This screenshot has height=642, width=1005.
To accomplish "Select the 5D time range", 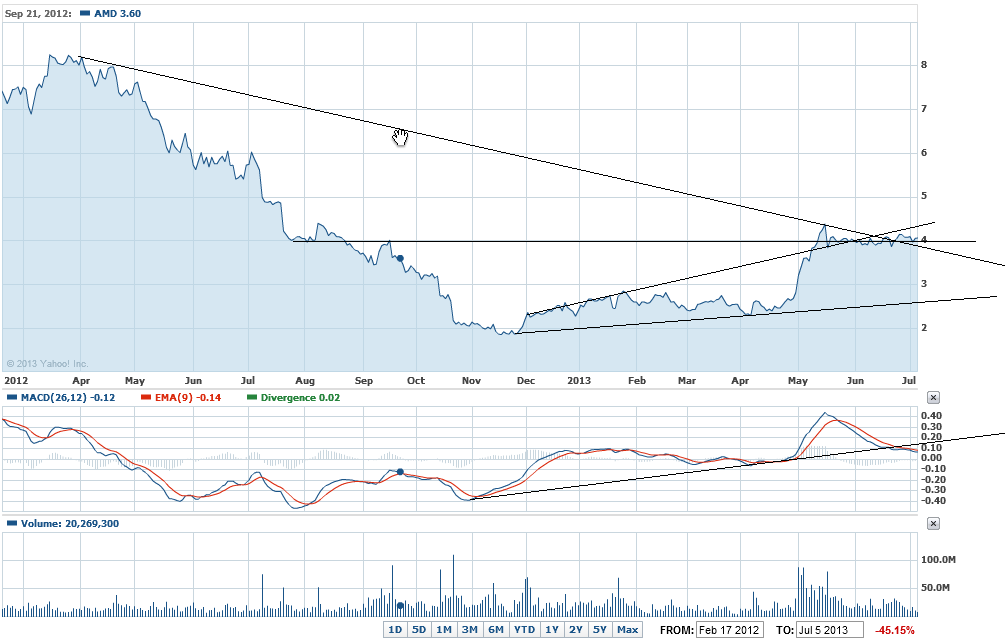I will pyautogui.click(x=419, y=630).
